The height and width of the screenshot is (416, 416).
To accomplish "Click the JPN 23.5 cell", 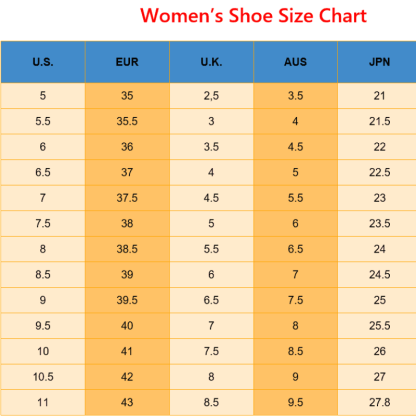I will pyautogui.click(x=377, y=224).
